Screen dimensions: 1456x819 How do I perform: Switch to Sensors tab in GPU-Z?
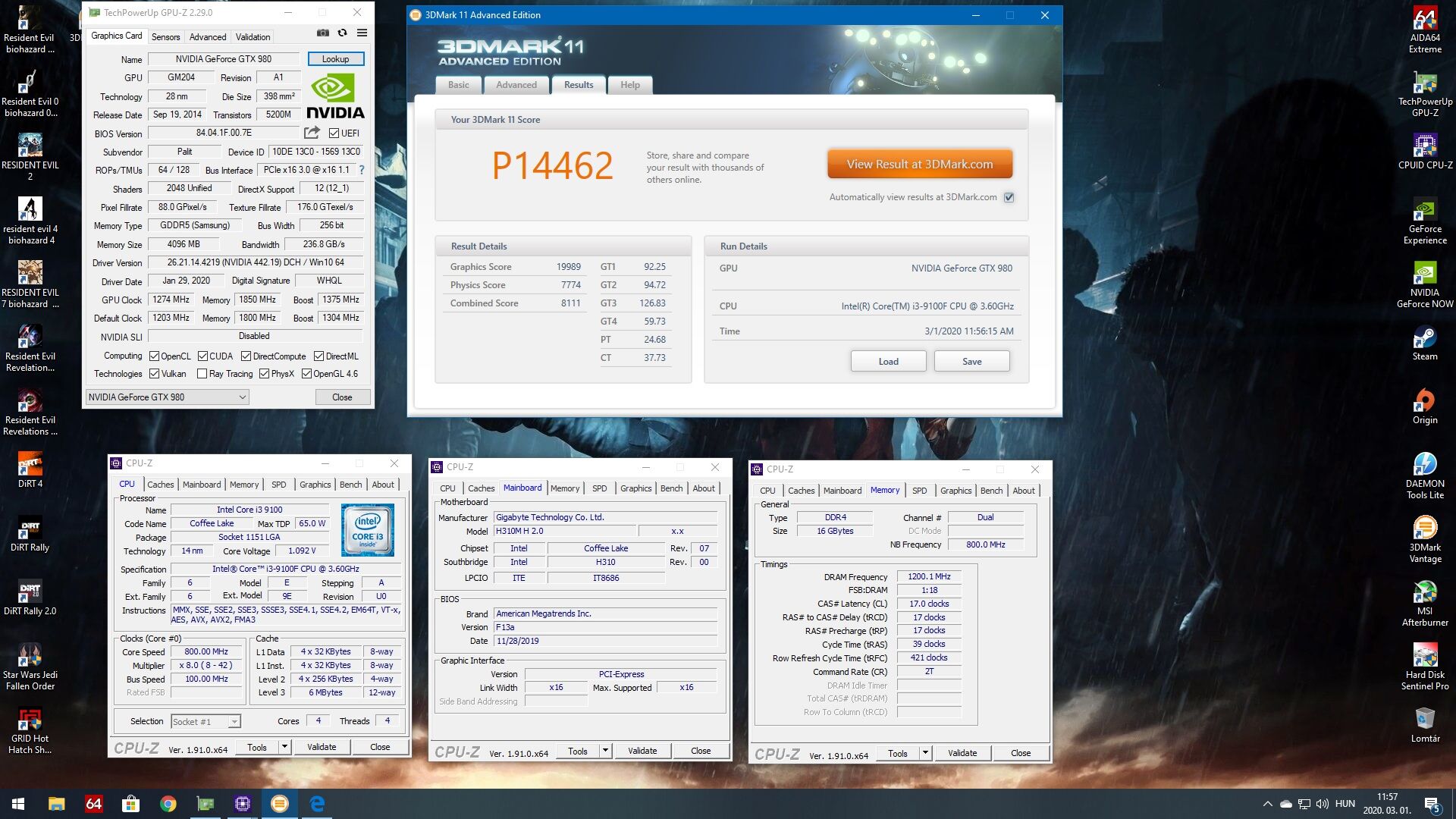tap(165, 36)
